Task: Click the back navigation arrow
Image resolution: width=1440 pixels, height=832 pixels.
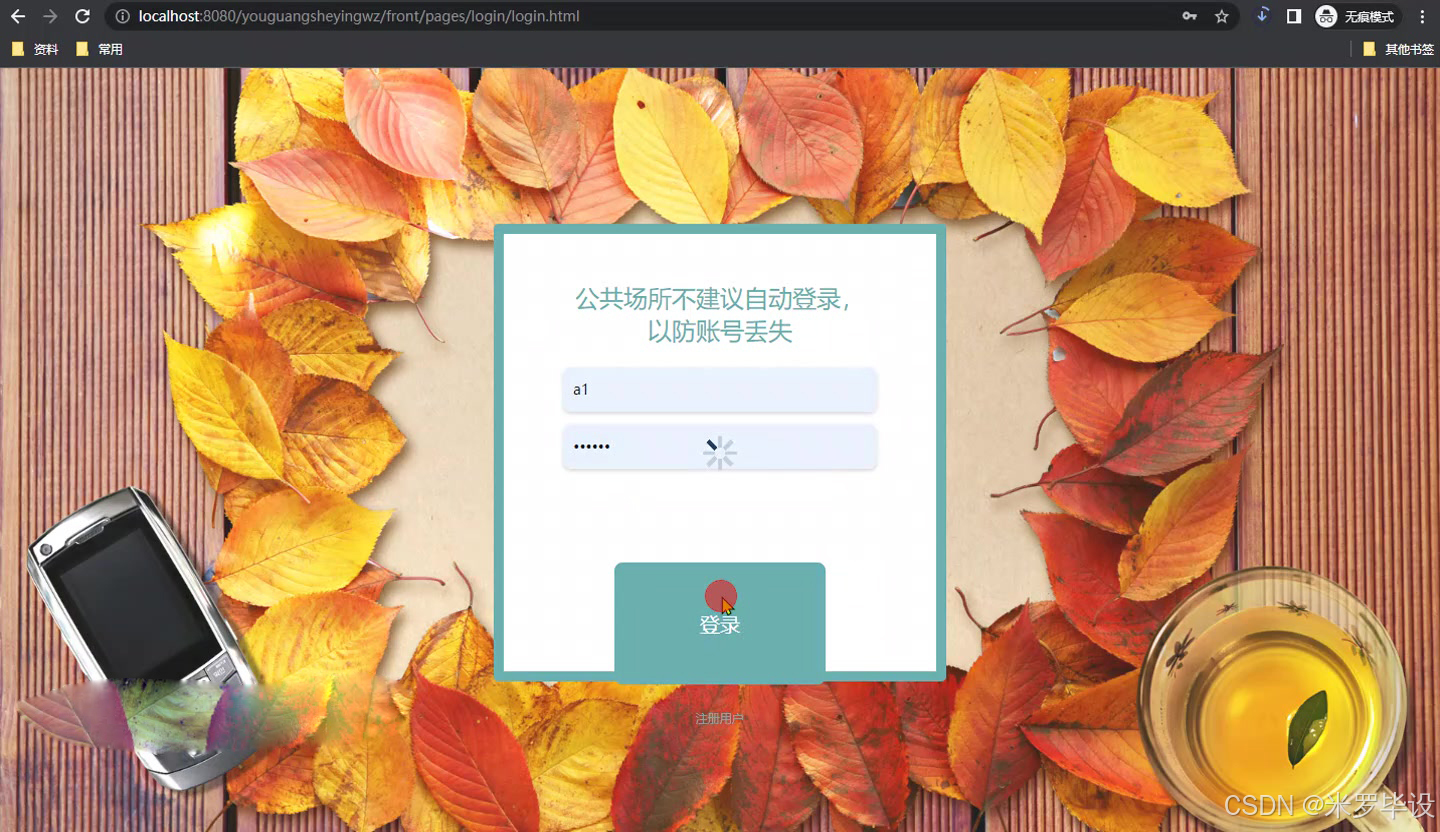Action: [20, 16]
